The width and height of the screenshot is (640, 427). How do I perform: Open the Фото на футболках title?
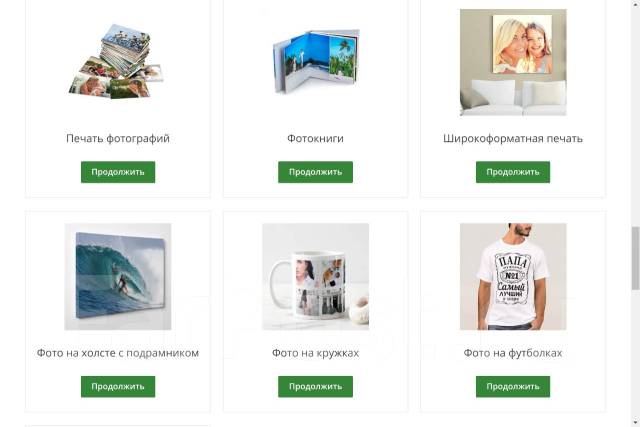[x=513, y=353]
